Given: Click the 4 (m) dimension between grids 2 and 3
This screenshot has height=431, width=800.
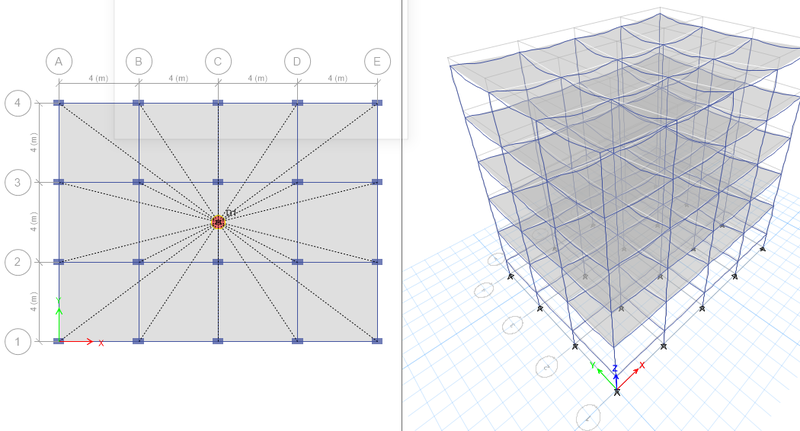Looking at the screenshot, I should pyautogui.click(x=34, y=222).
